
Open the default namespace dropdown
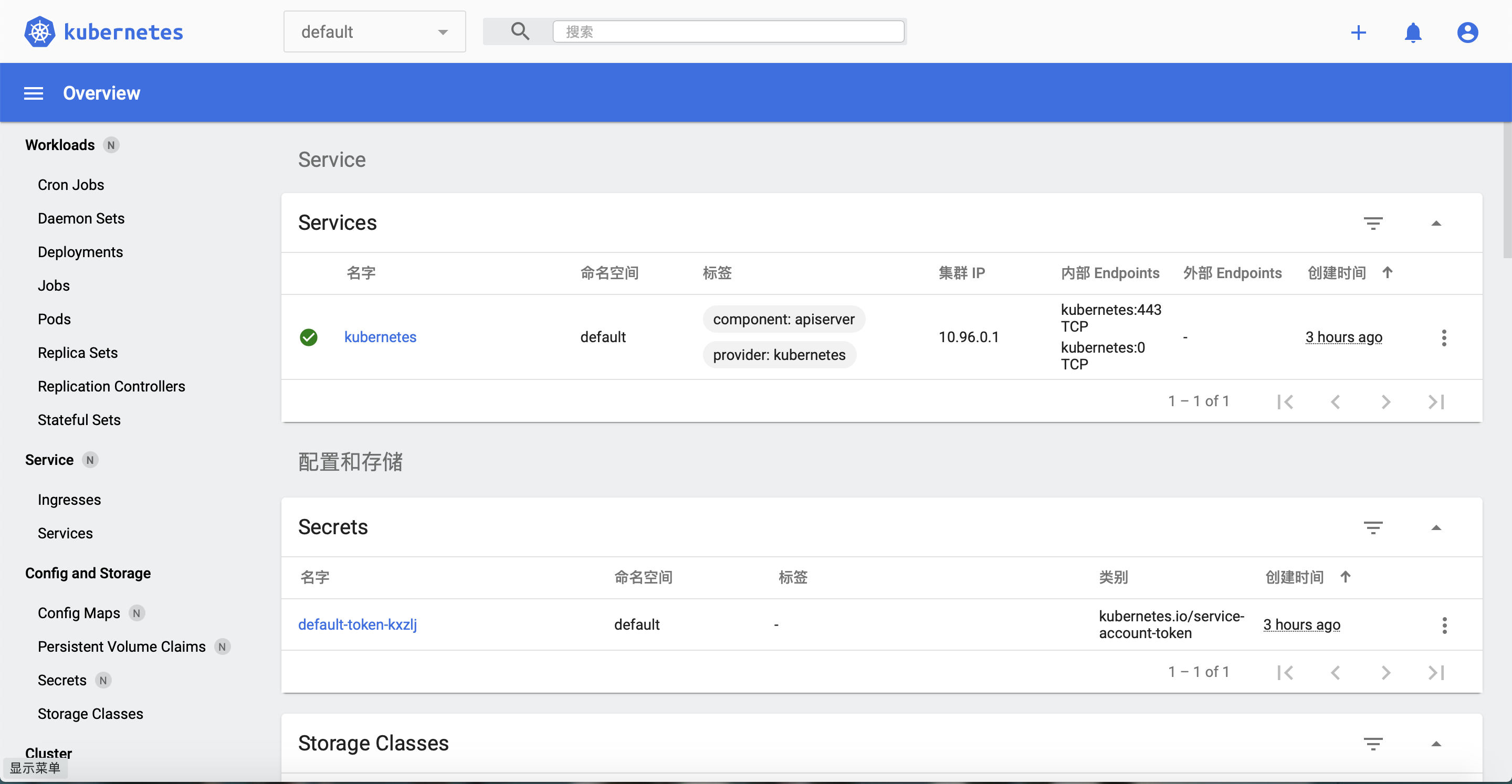point(374,31)
